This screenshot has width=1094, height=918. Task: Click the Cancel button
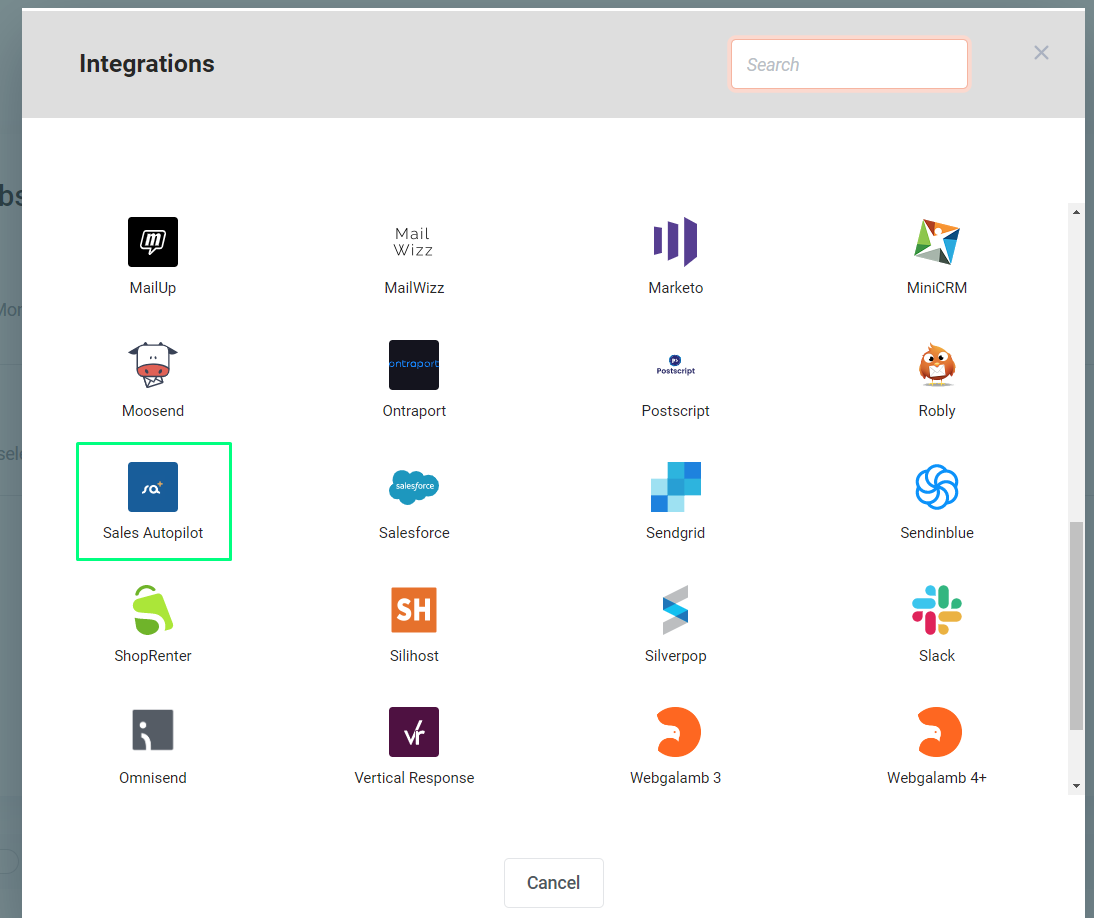pos(553,882)
